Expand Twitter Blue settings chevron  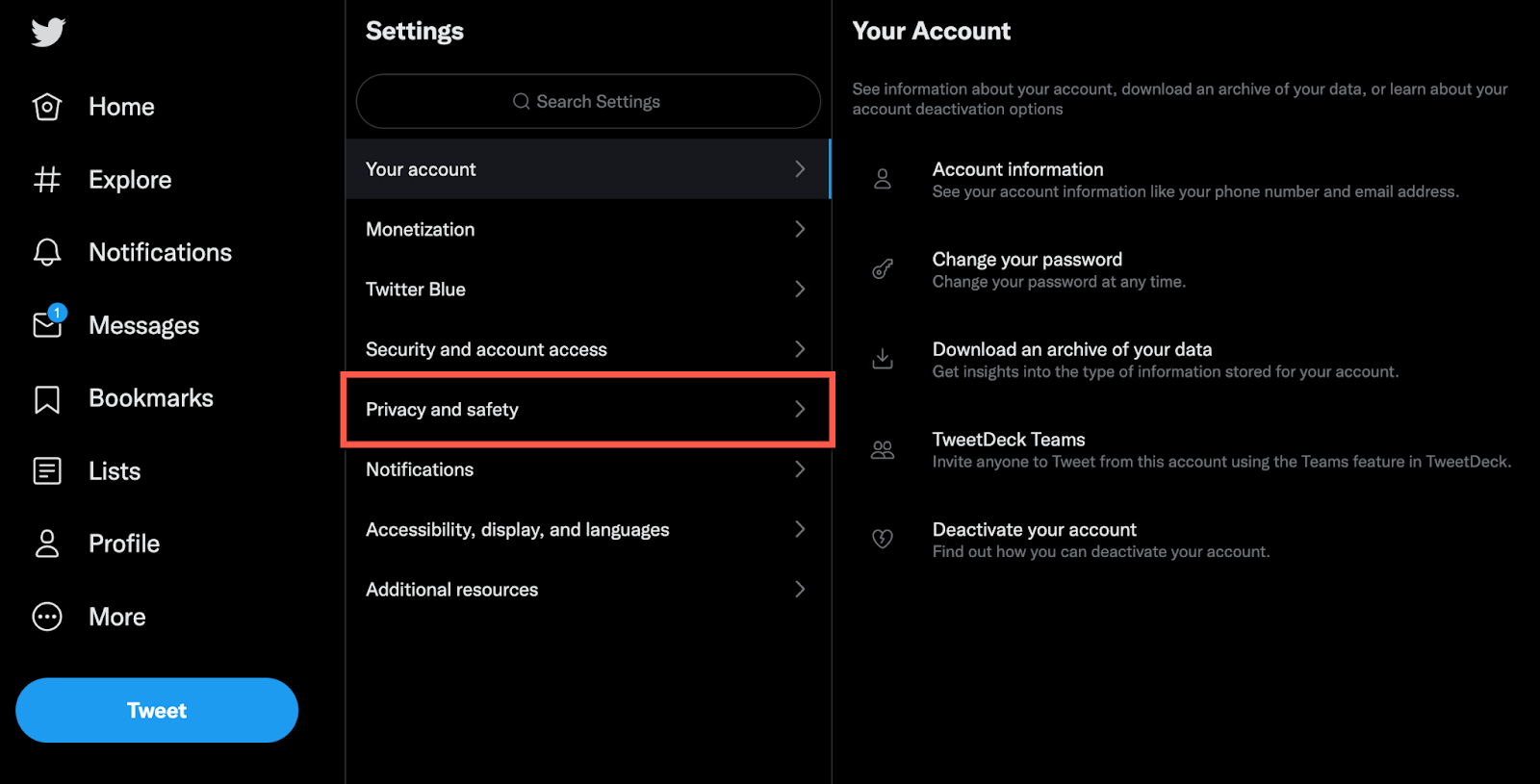[800, 290]
